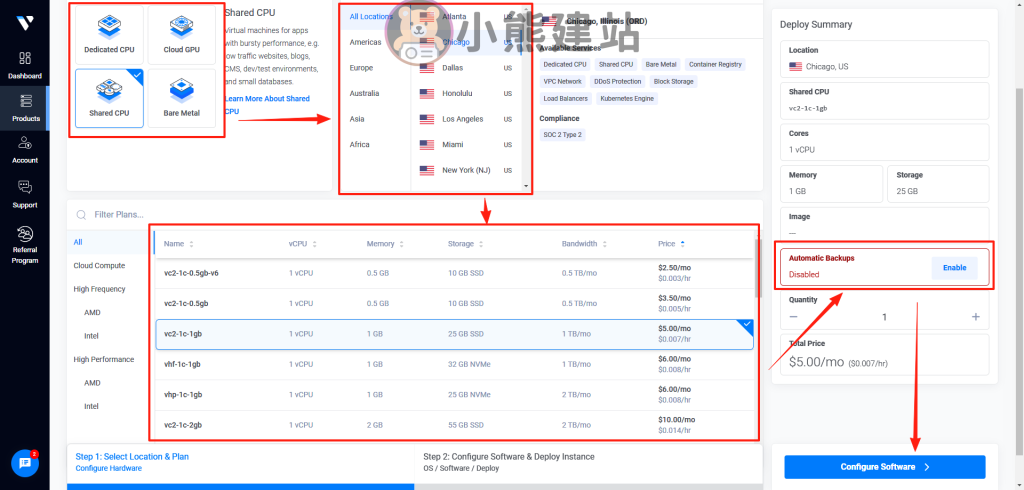Open the Products sidebar icon

25,106
